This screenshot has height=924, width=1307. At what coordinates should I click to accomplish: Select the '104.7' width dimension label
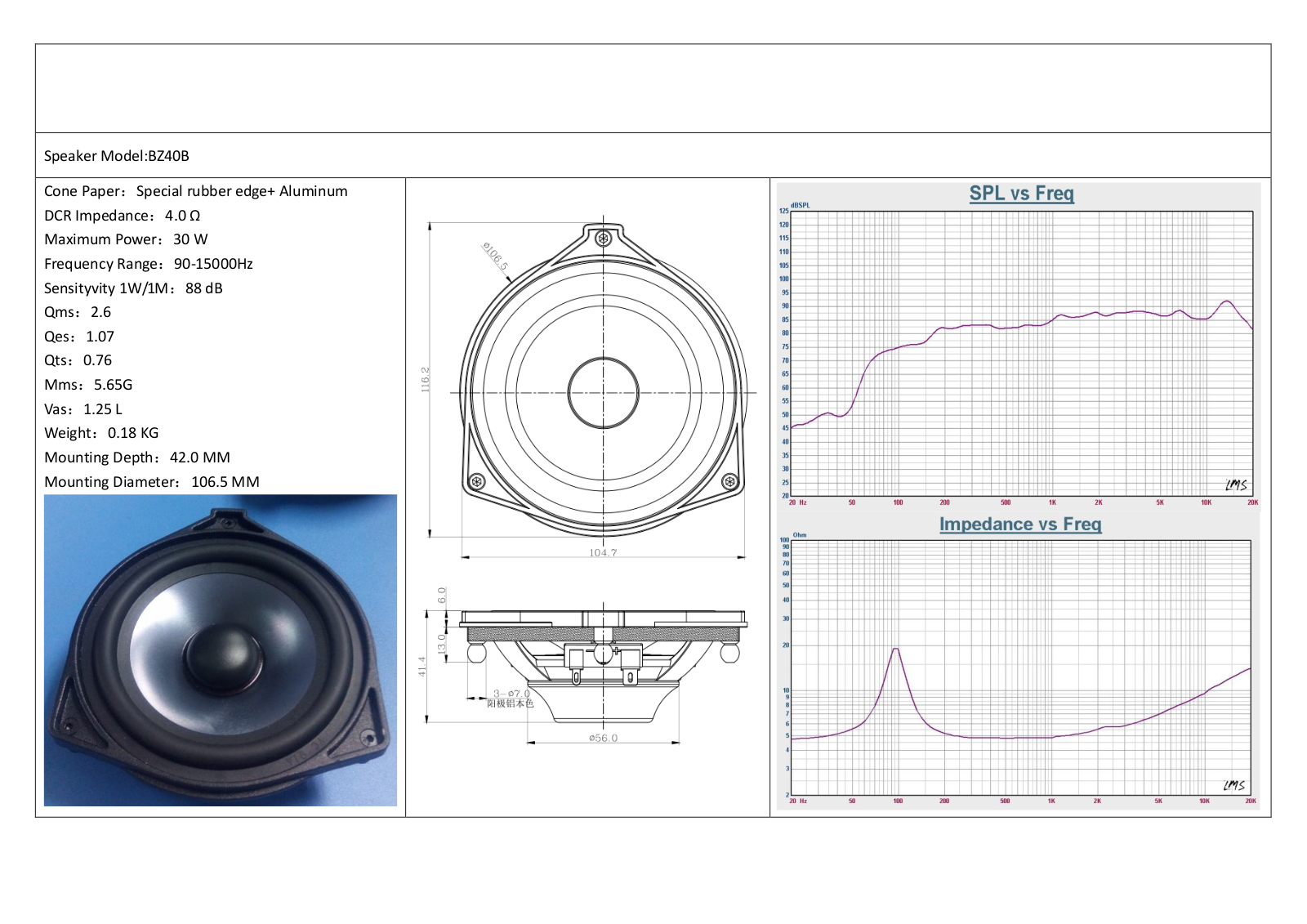[x=603, y=553]
